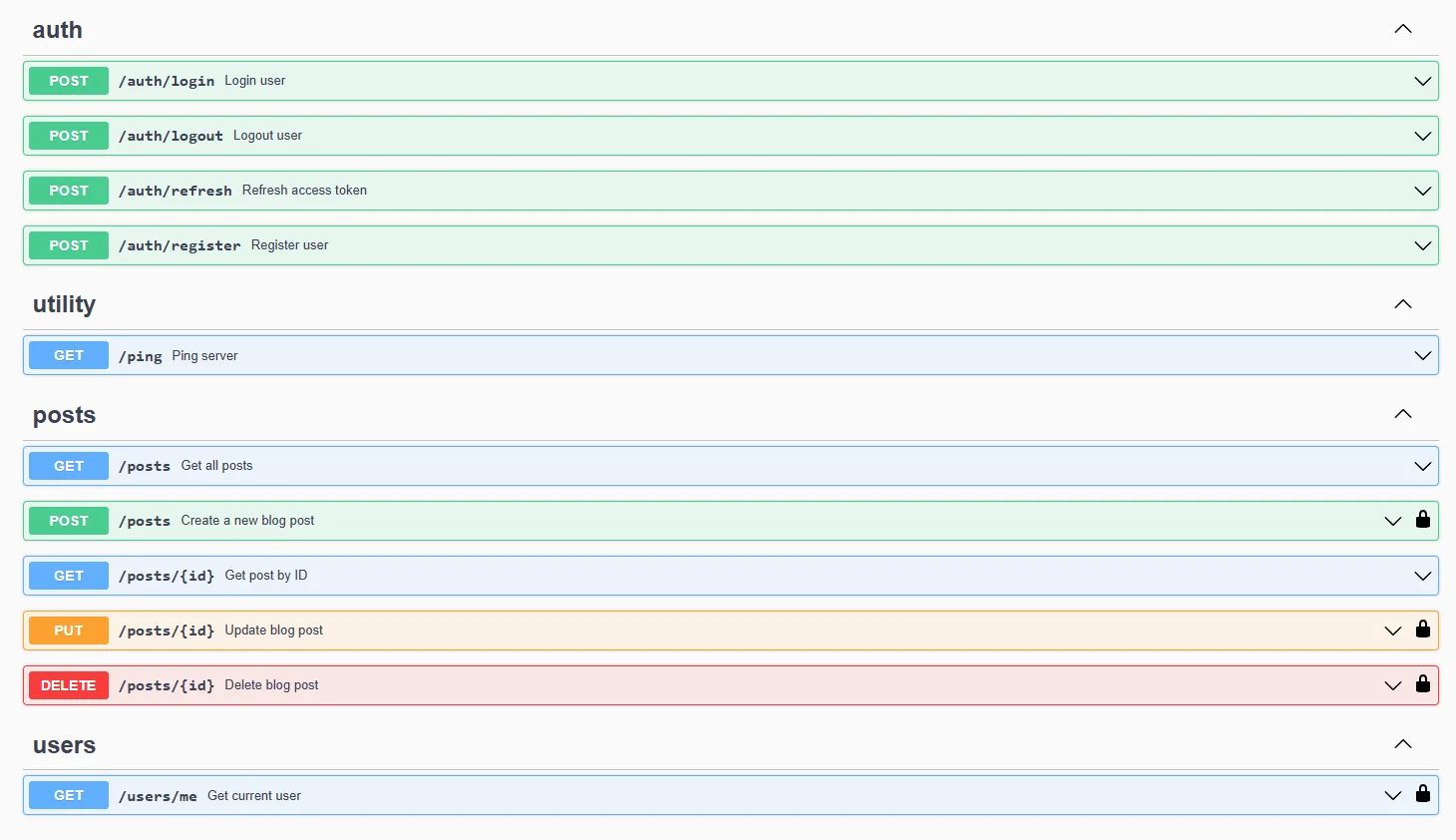Collapse the auth section using its arrow
The width and height of the screenshot is (1456, 840).
[x=1402, y=29]
